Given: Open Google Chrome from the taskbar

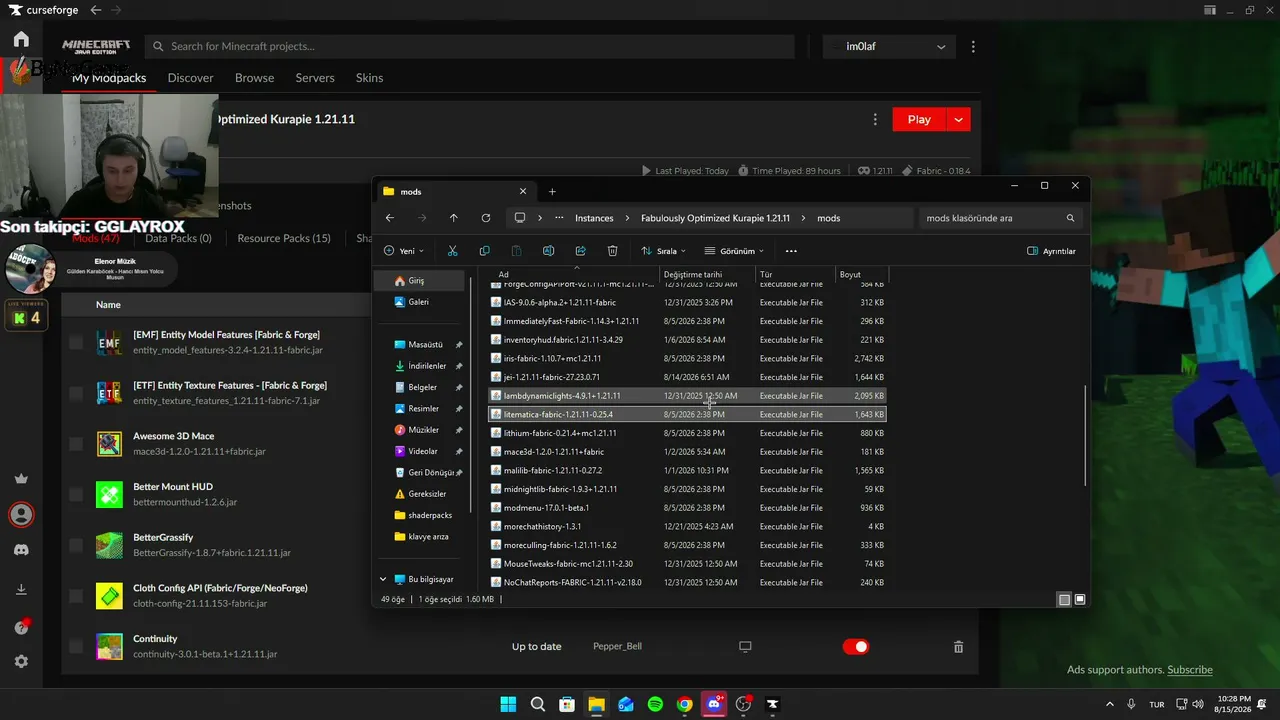Looking at the screenshot, I should tap(684, 704).
